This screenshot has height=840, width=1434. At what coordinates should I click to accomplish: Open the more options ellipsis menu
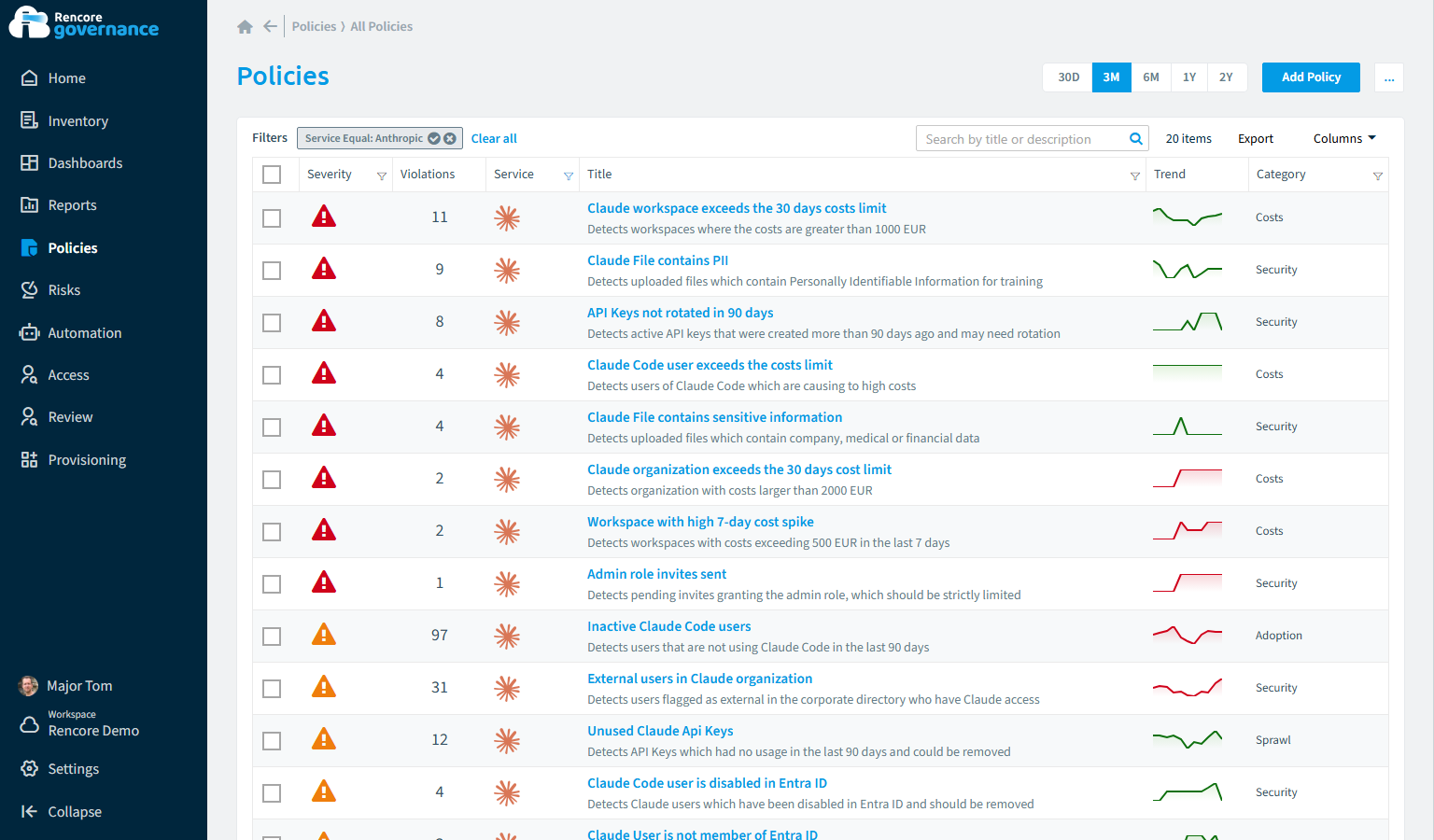(x=1389, y=77)
